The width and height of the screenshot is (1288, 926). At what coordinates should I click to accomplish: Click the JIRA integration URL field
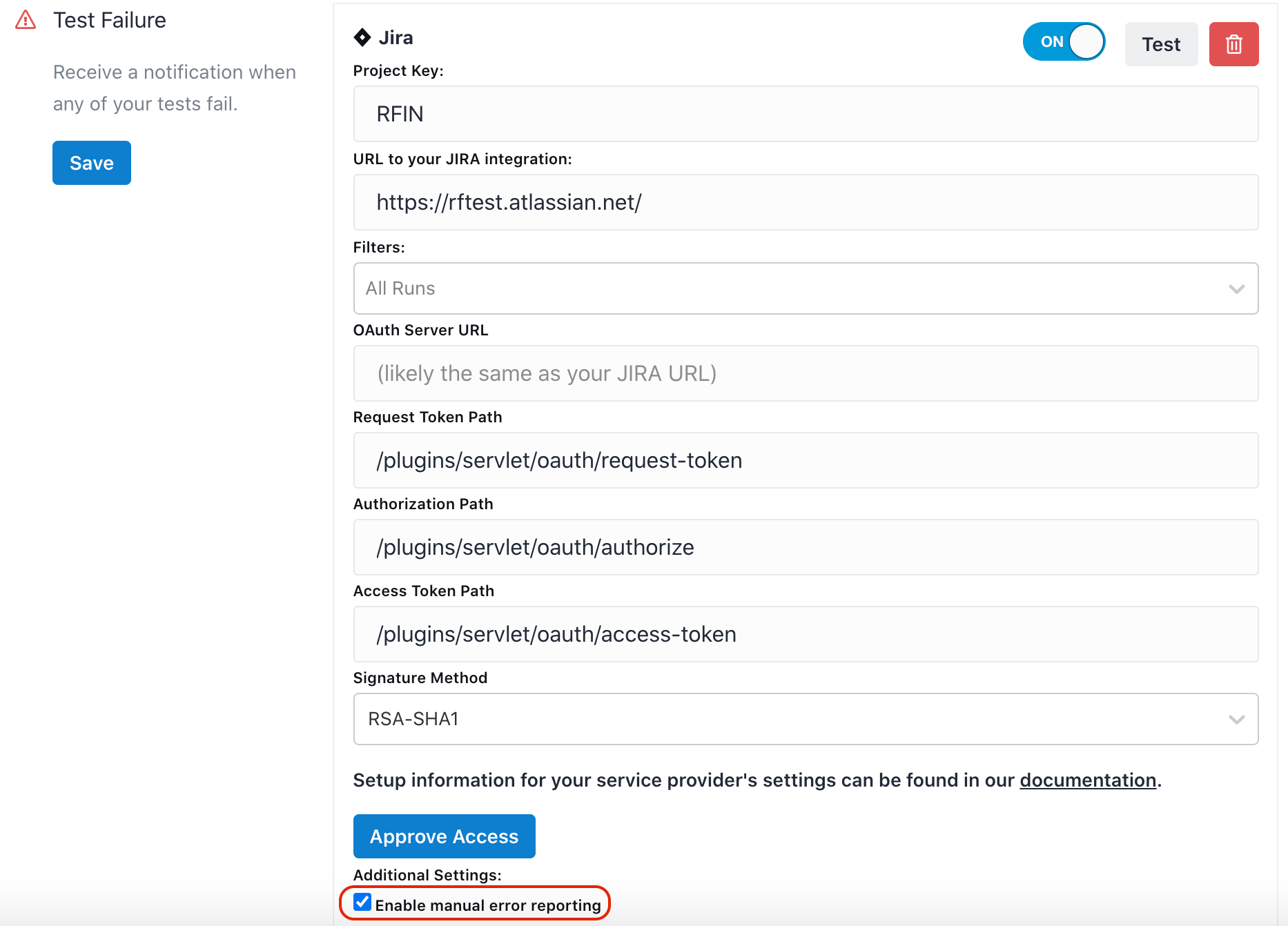pos(806,202)
